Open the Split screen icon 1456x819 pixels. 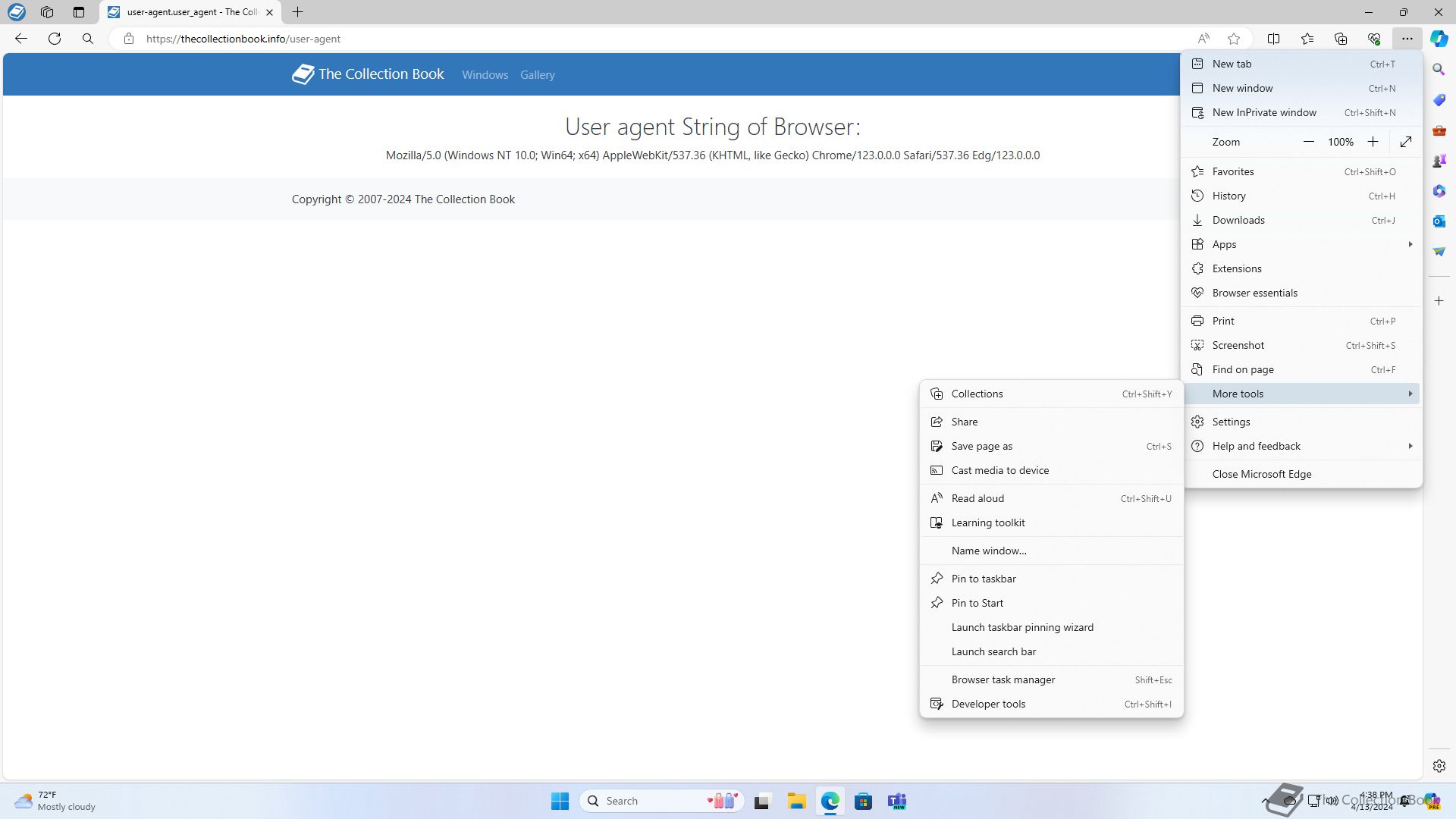pyautogui.click(x=1274, y=39)
